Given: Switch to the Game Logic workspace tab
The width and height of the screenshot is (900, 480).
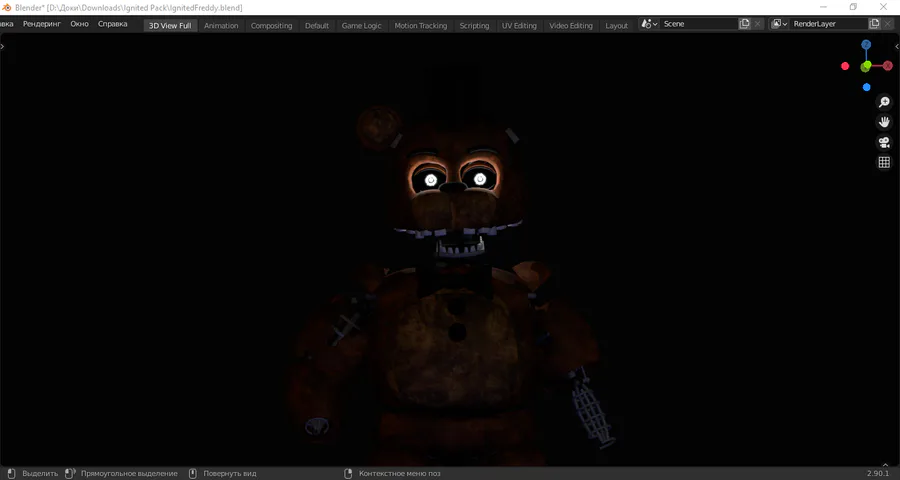Looking at the screenshot, I should [362, 25].
